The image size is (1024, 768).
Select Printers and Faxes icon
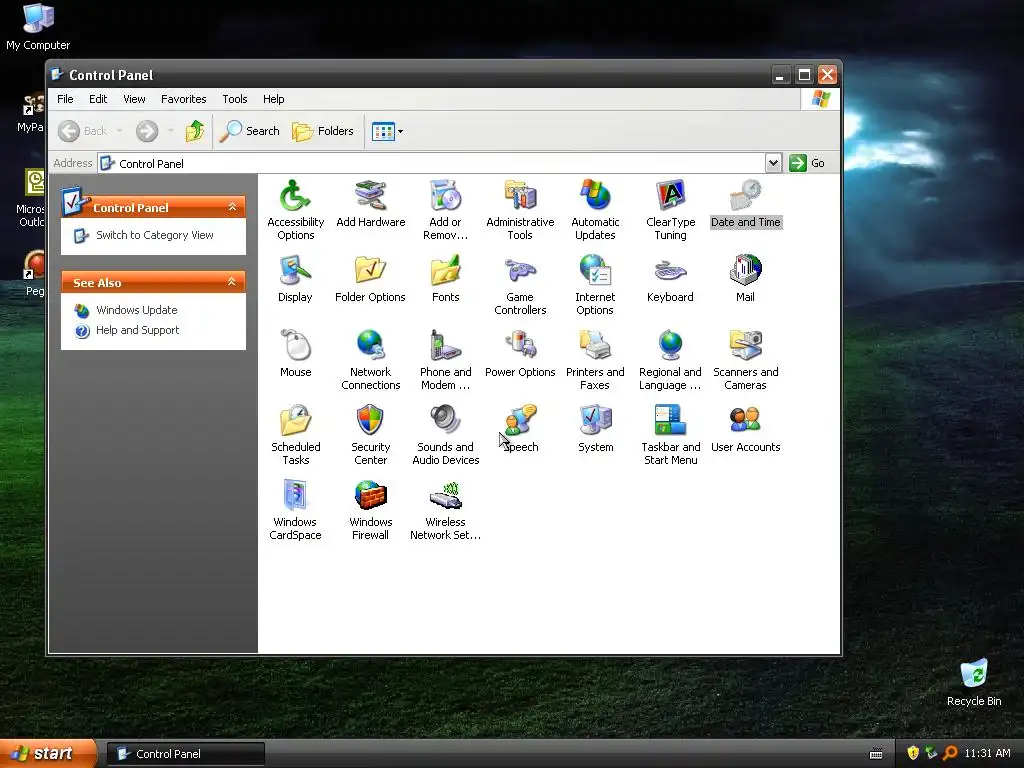[x=595, y=346]
